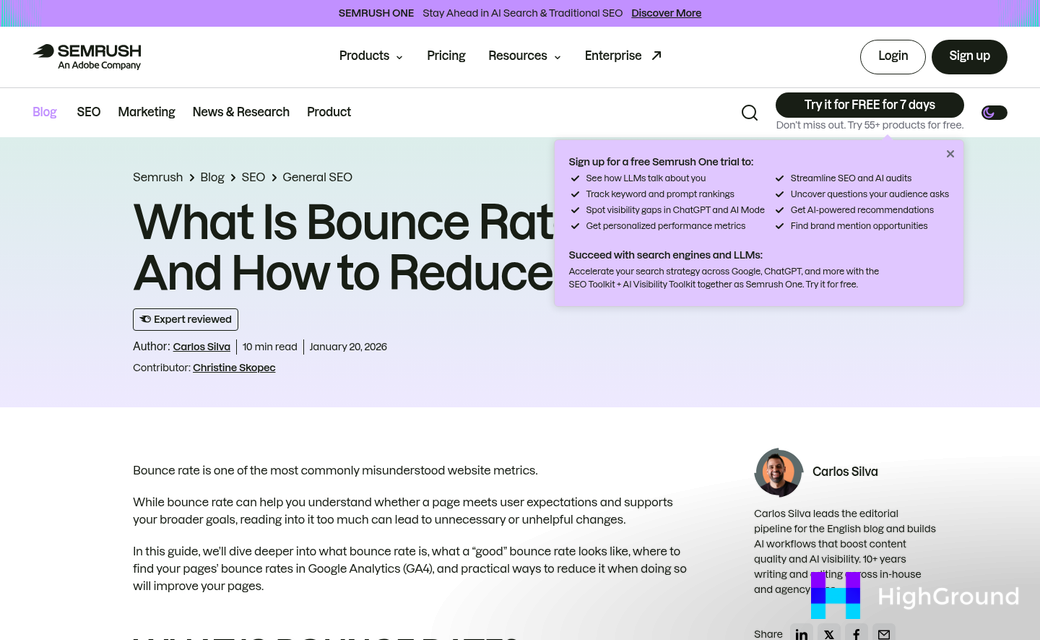Image resolution: width=1040 pixels, height=640 pixels.
Task: Click 'Find brand mention opportunities'
Action: click(859, 225)
